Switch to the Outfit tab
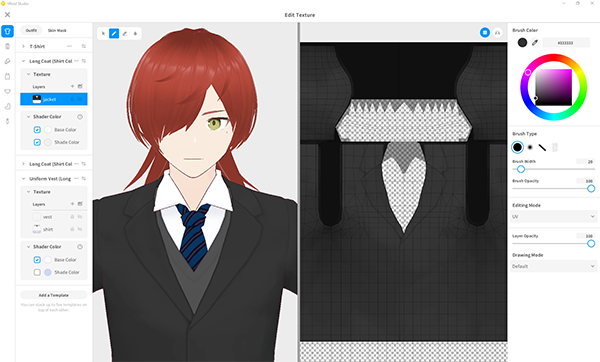The height and width of the screenshot is (362, 600). [31, 30]
